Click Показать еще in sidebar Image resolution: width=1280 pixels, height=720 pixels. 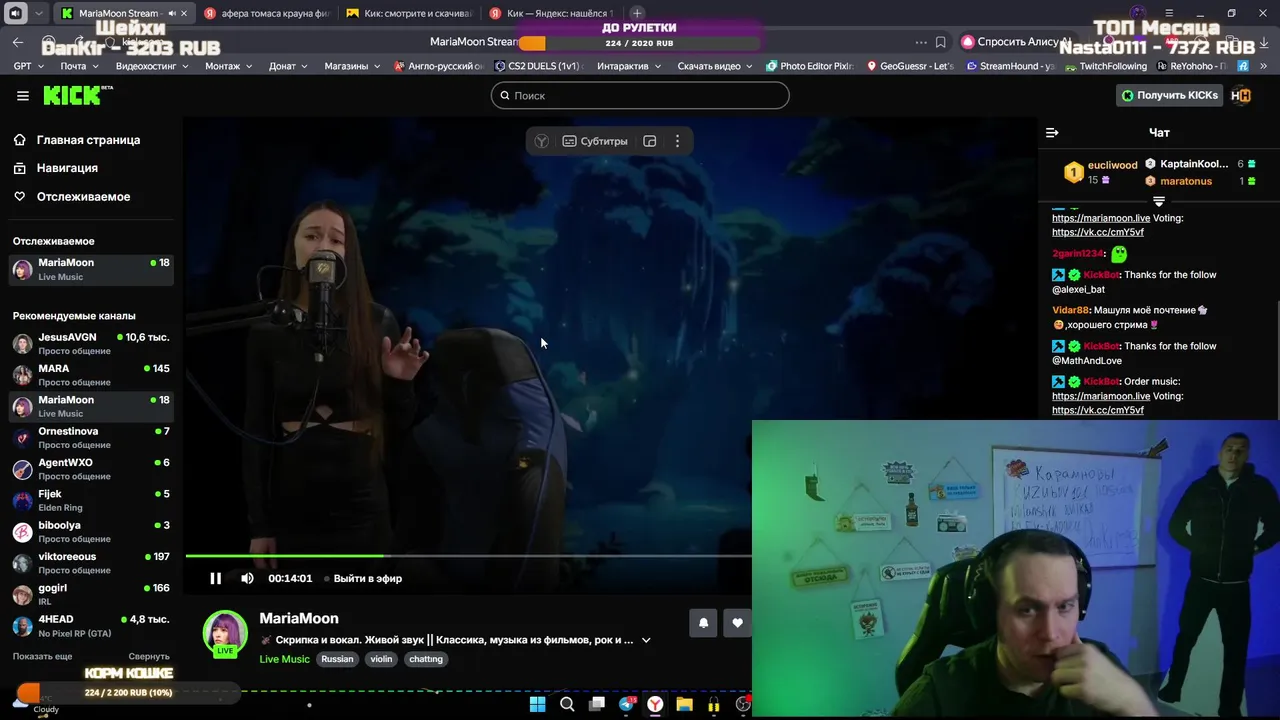click(42, 656)
